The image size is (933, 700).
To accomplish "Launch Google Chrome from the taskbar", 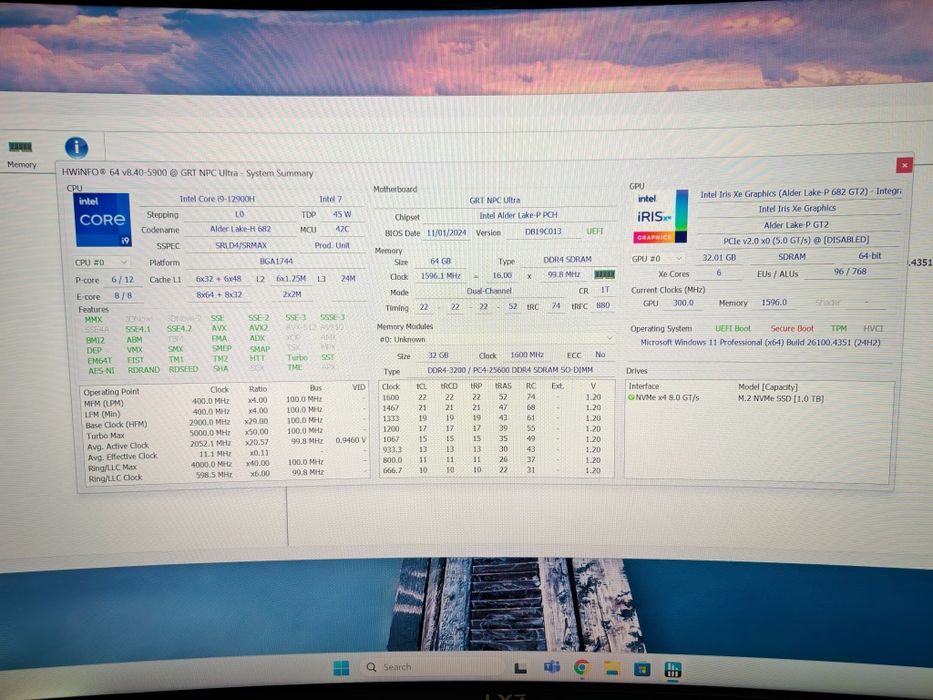I will tap(582, 668).
